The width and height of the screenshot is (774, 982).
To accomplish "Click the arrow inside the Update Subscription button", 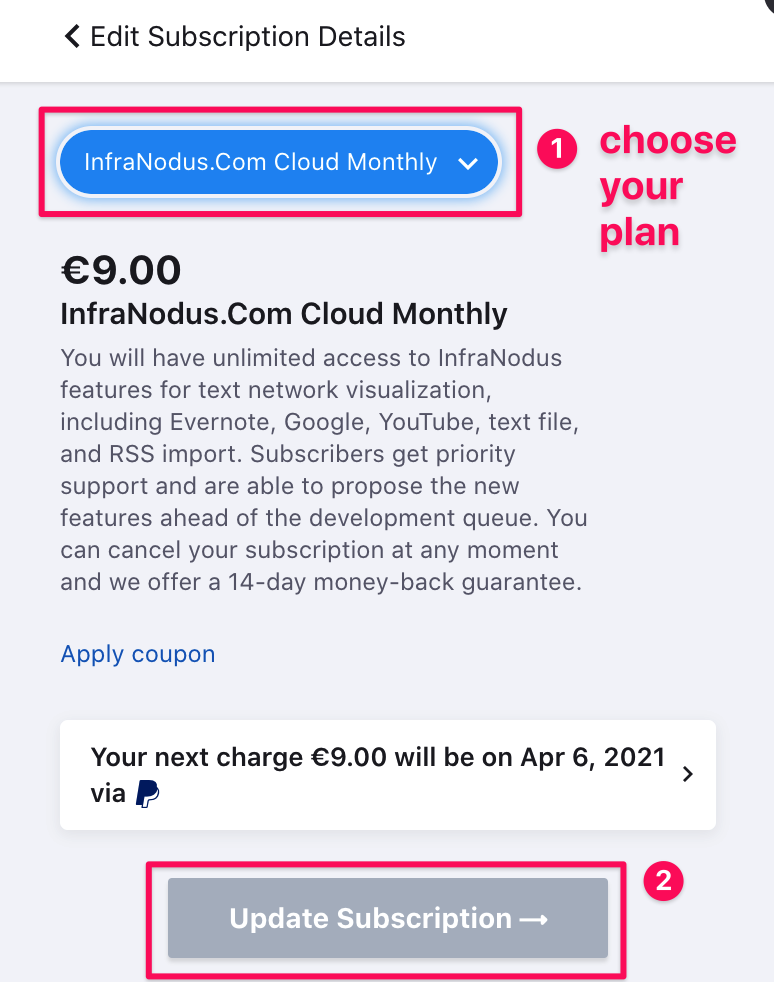I will tap(534, 919).
